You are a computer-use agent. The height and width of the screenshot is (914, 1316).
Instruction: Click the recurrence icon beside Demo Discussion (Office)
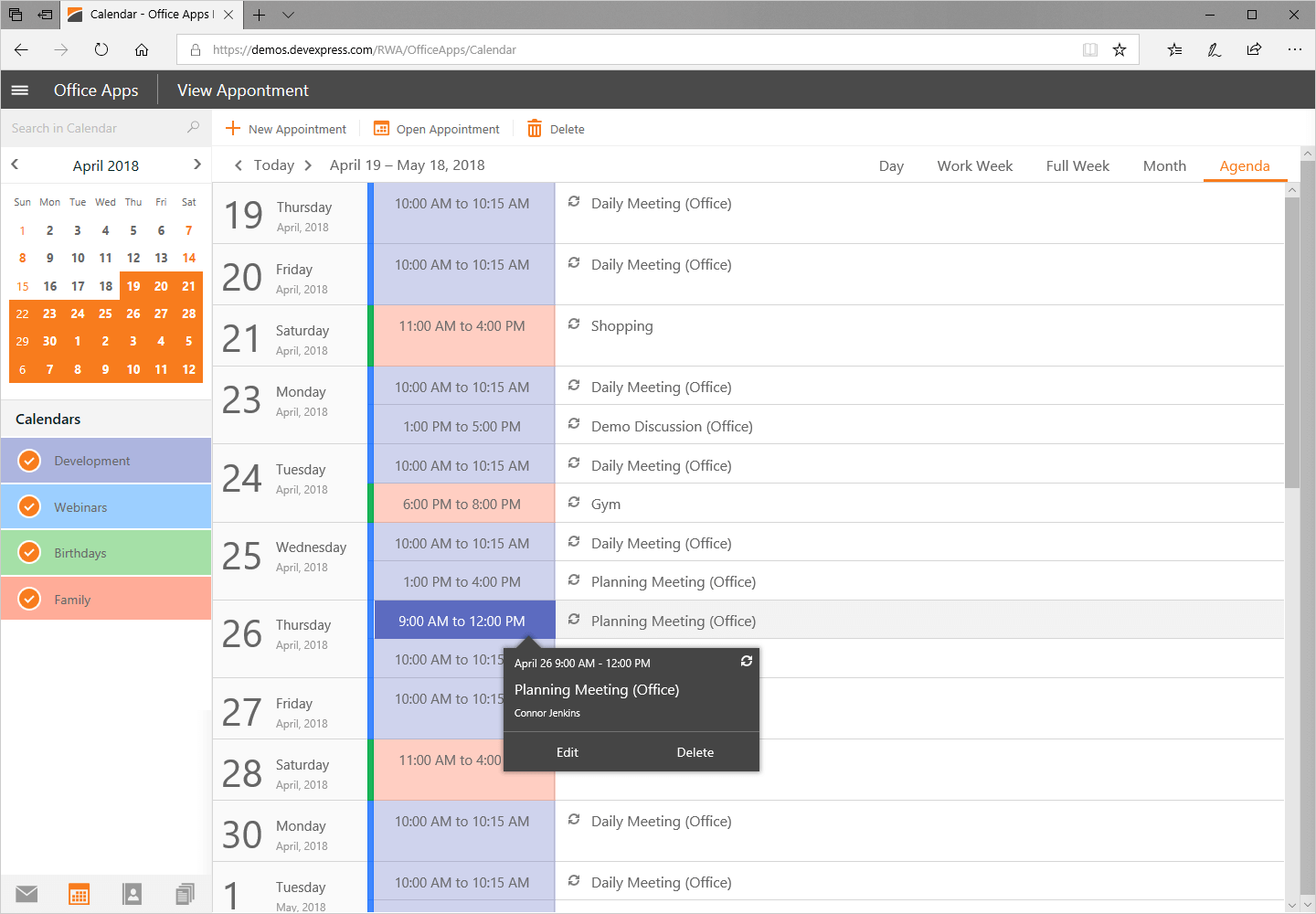574,424
